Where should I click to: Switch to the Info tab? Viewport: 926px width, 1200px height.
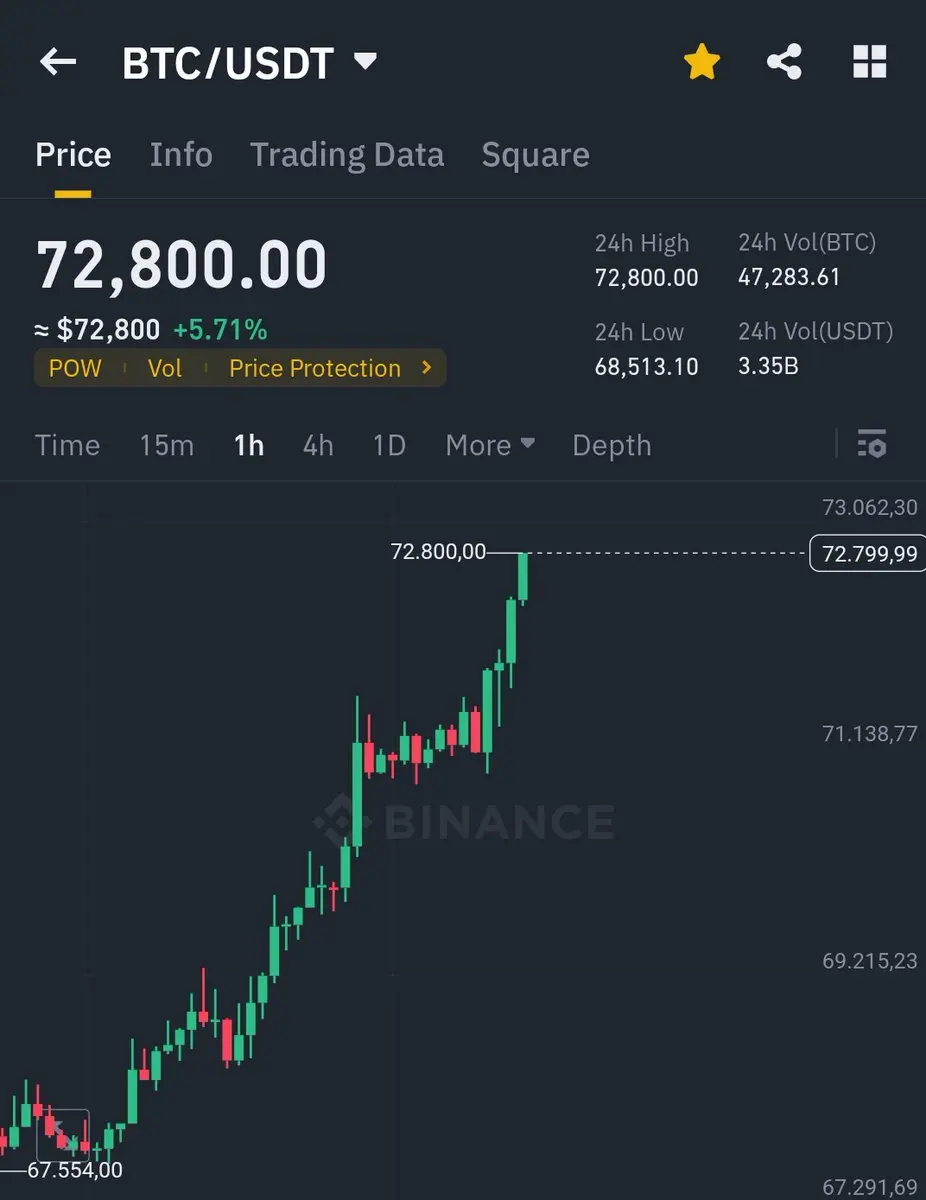point(181,155)
